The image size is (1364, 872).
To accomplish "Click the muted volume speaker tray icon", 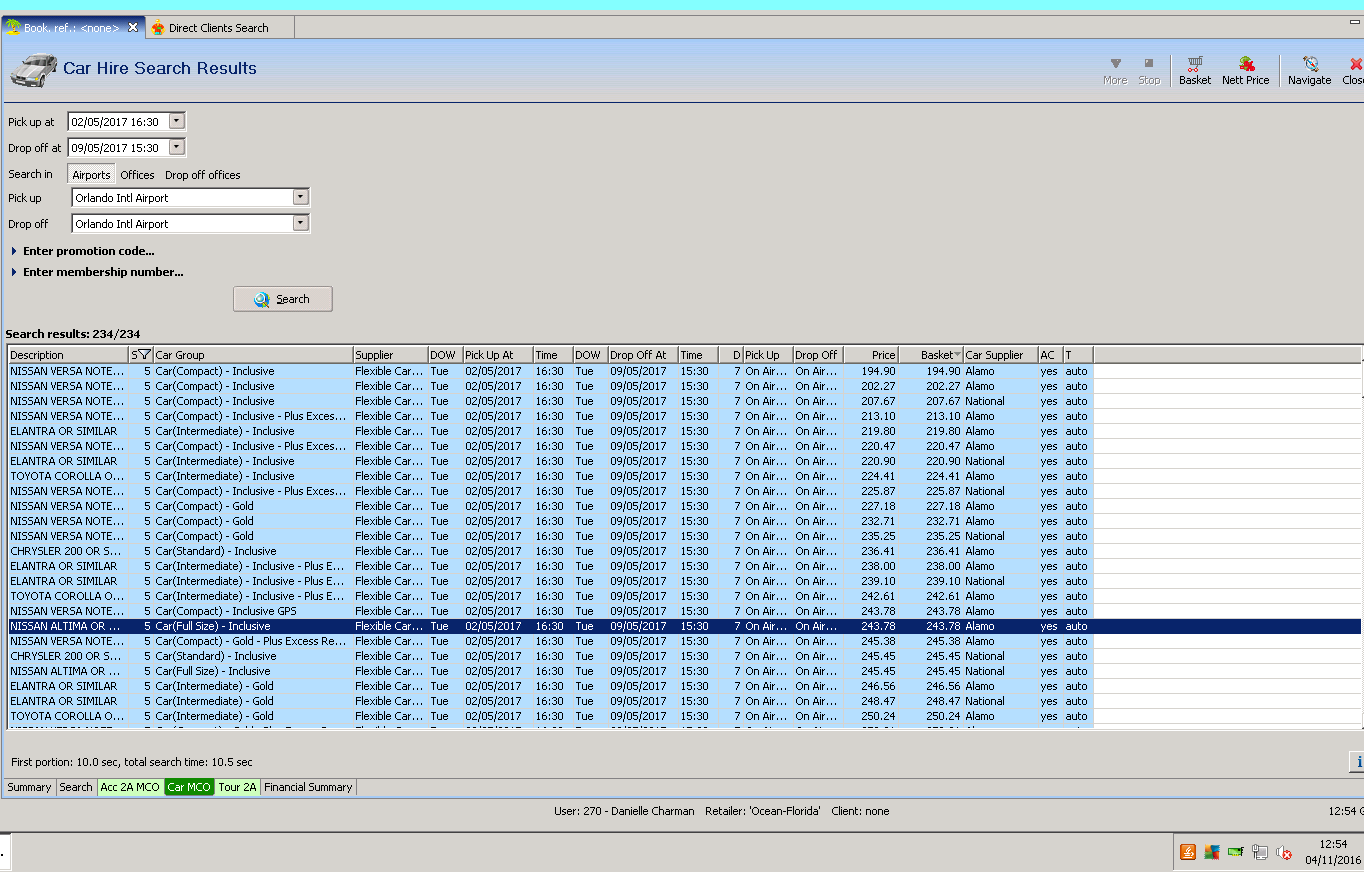I will click(x=1284, y=852).
